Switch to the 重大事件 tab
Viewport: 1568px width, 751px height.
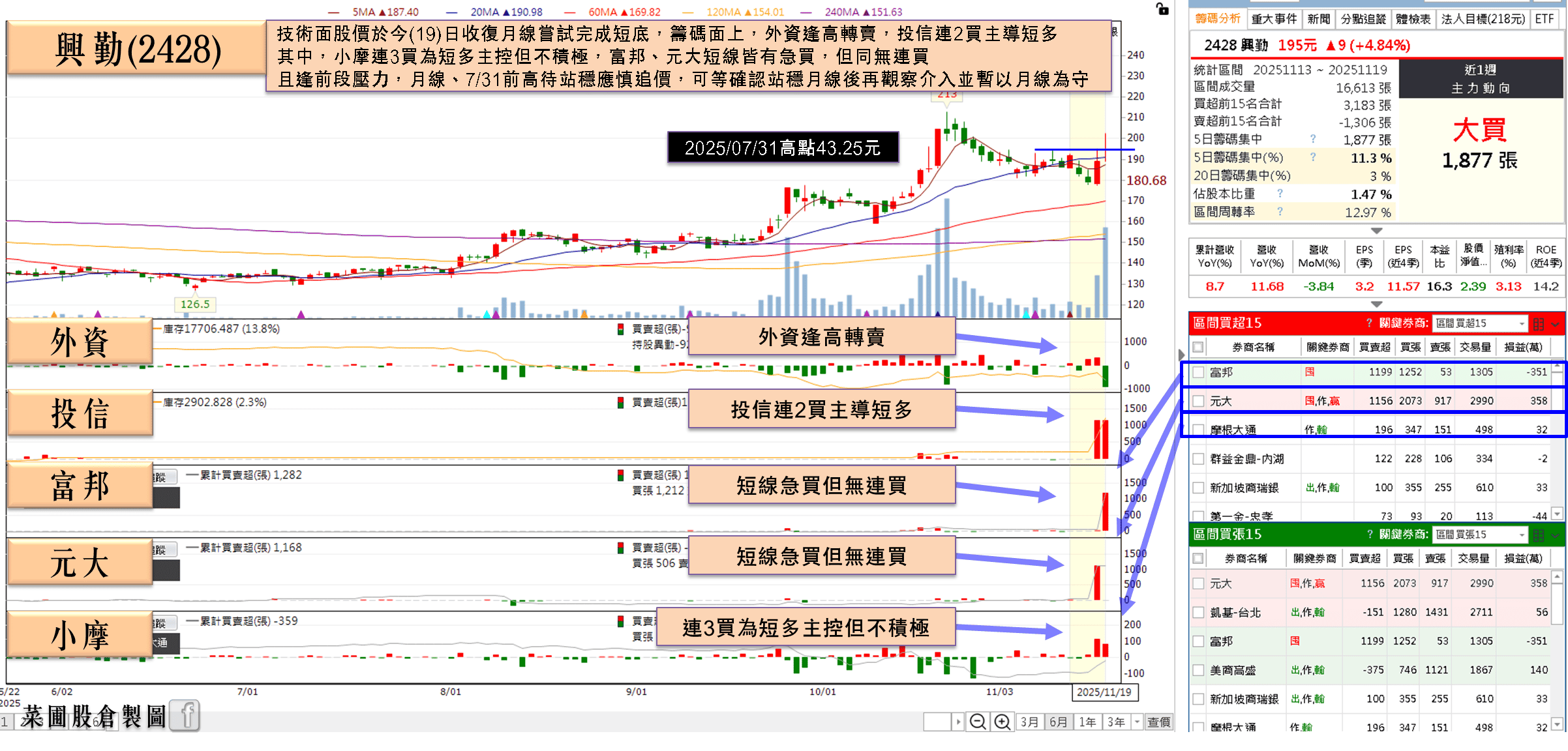(1274, 19)
